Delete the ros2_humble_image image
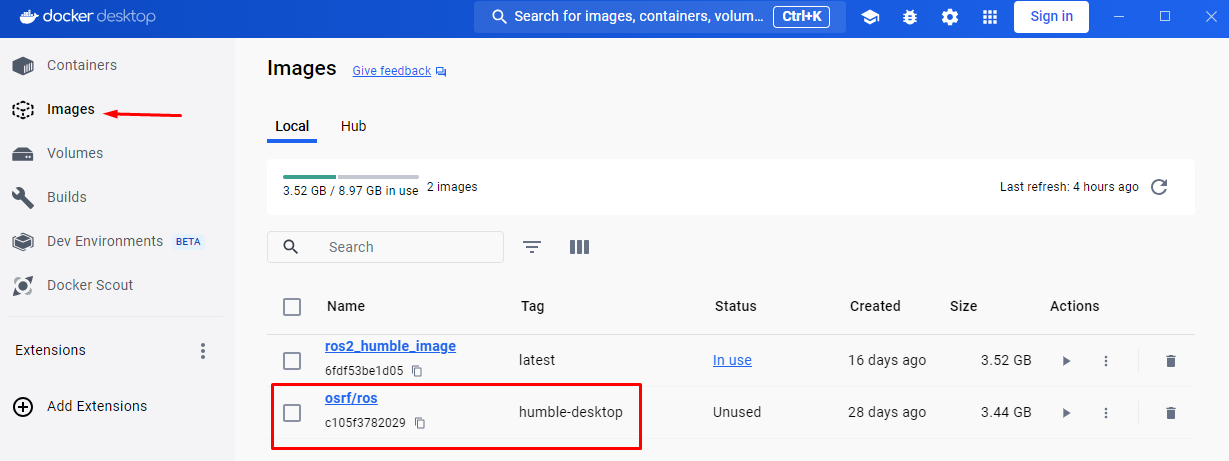This screenshot has height=461, width=1229. [1171, 361]
